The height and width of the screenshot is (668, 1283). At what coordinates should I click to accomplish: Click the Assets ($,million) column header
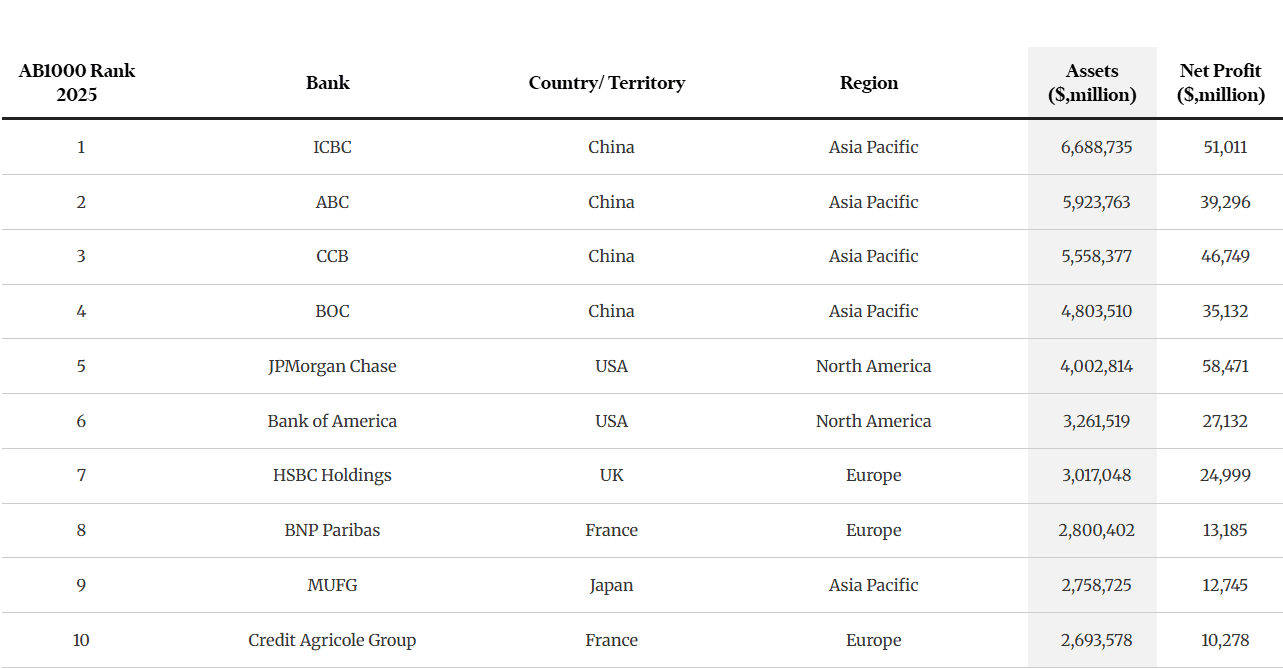pyautogui.click(x=1092, y=83)
